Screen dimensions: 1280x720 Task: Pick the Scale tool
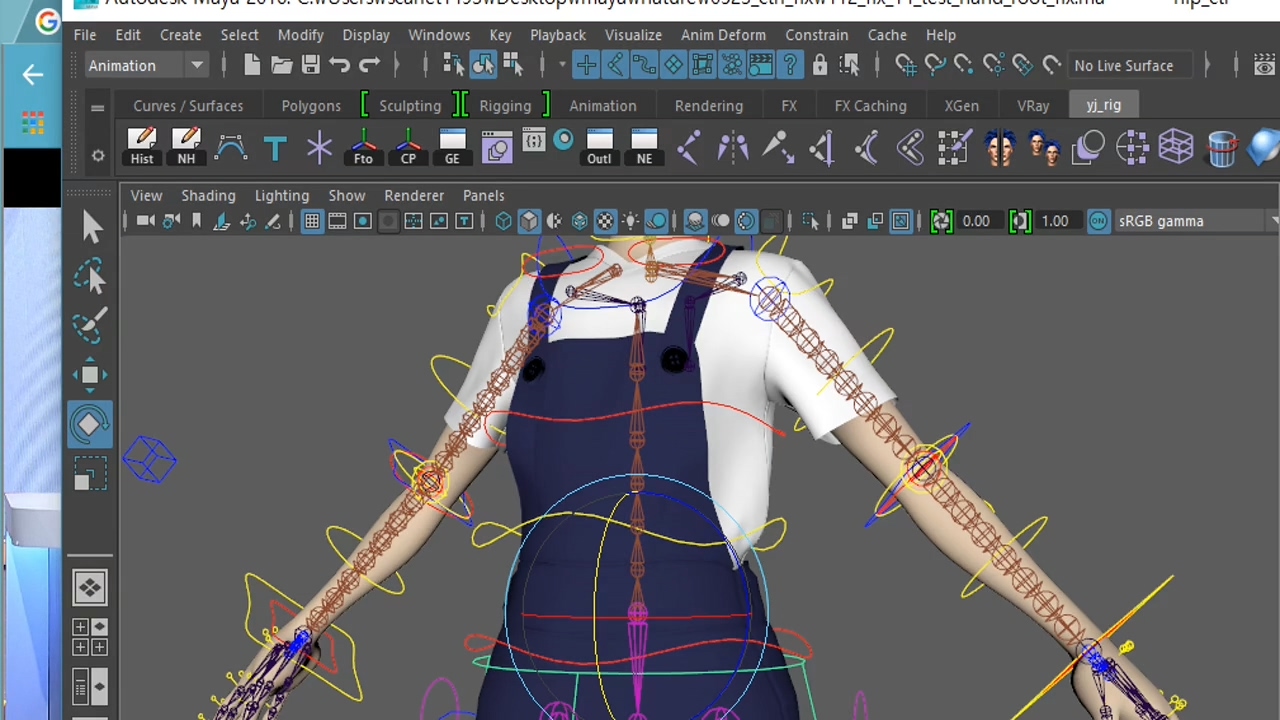click(90, 474)
